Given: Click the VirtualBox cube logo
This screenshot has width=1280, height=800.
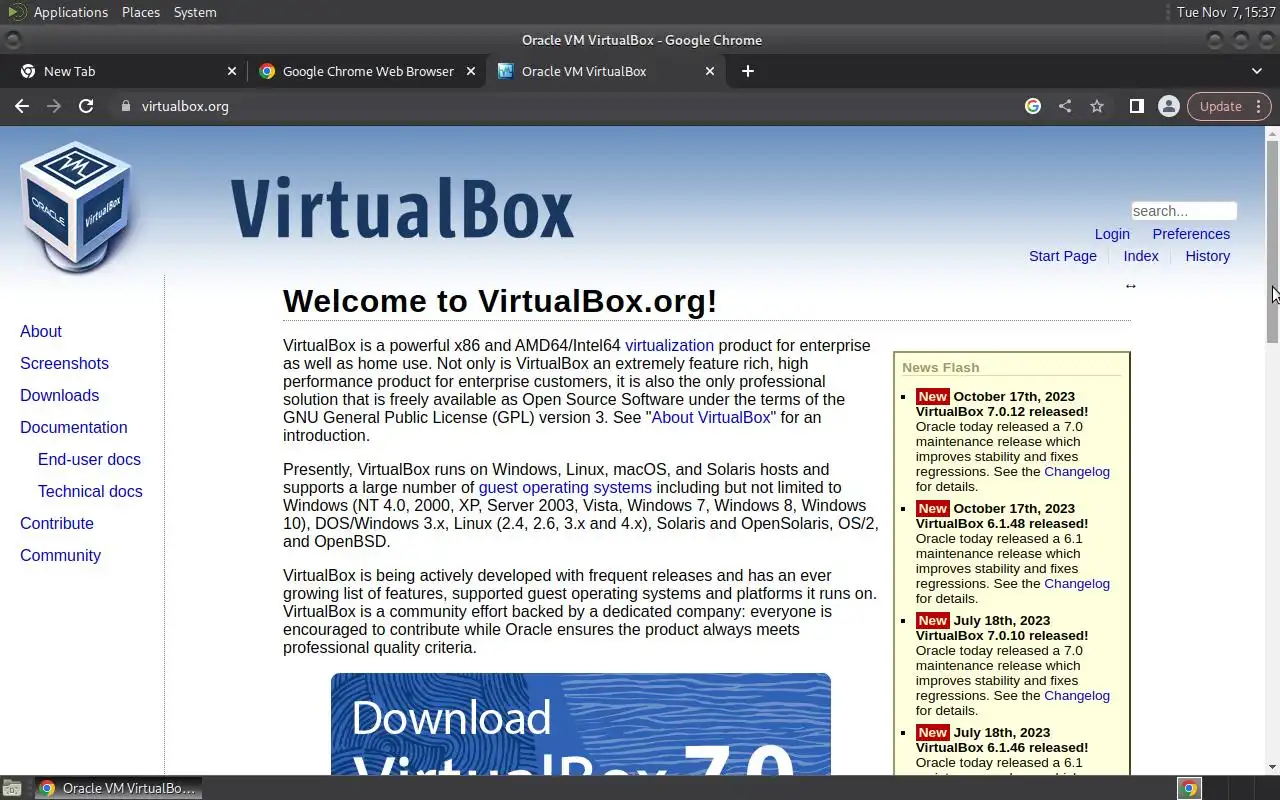Looking at the screenshot, I should [x=76, y=208].
